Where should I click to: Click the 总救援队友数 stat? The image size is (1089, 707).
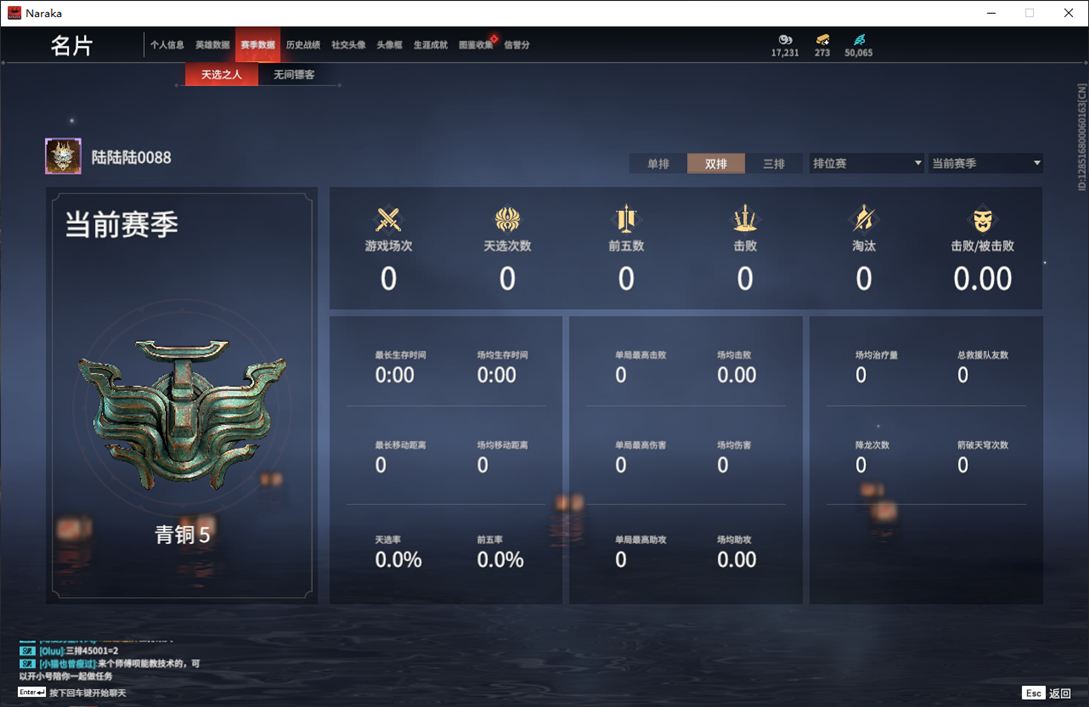983,368
